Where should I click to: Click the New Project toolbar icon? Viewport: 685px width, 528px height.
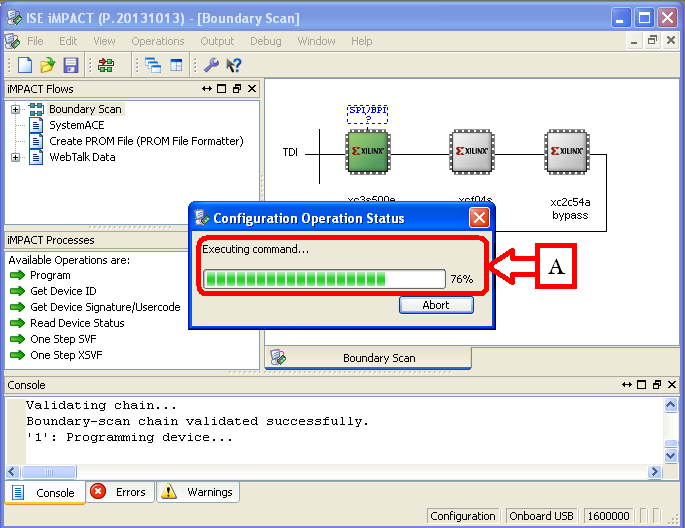[25, 65]
